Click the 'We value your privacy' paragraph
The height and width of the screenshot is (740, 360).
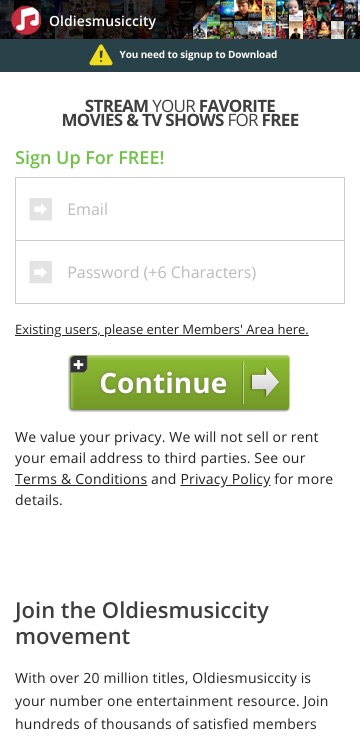click(174, 468)
